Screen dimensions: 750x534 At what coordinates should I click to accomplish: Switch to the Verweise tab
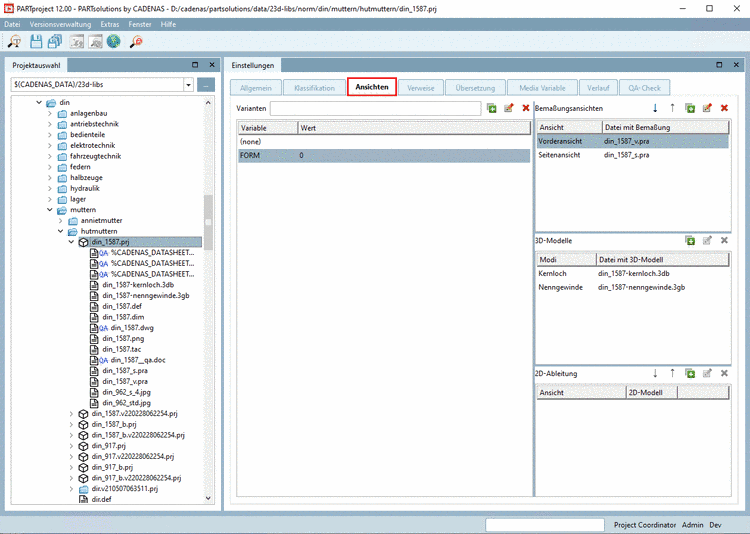421,88
